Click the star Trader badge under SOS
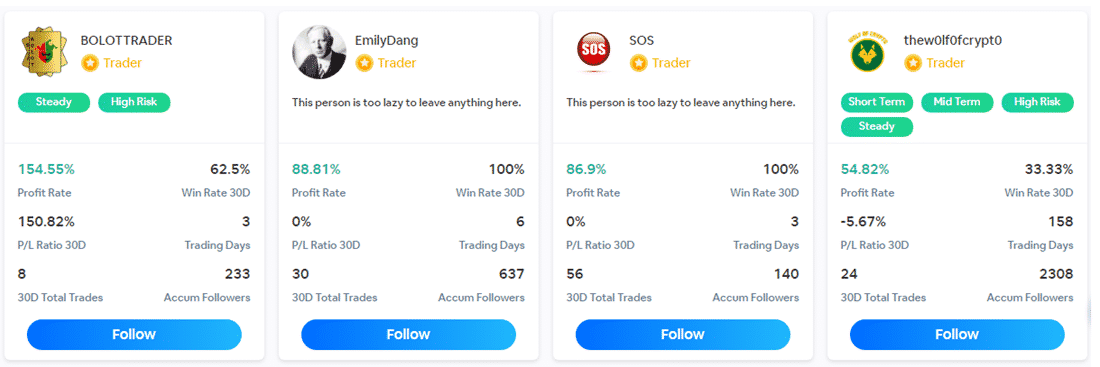Image resolution: width=1100 pixels, height=367 pixels. pyautogui.click(x=660, y=63)
